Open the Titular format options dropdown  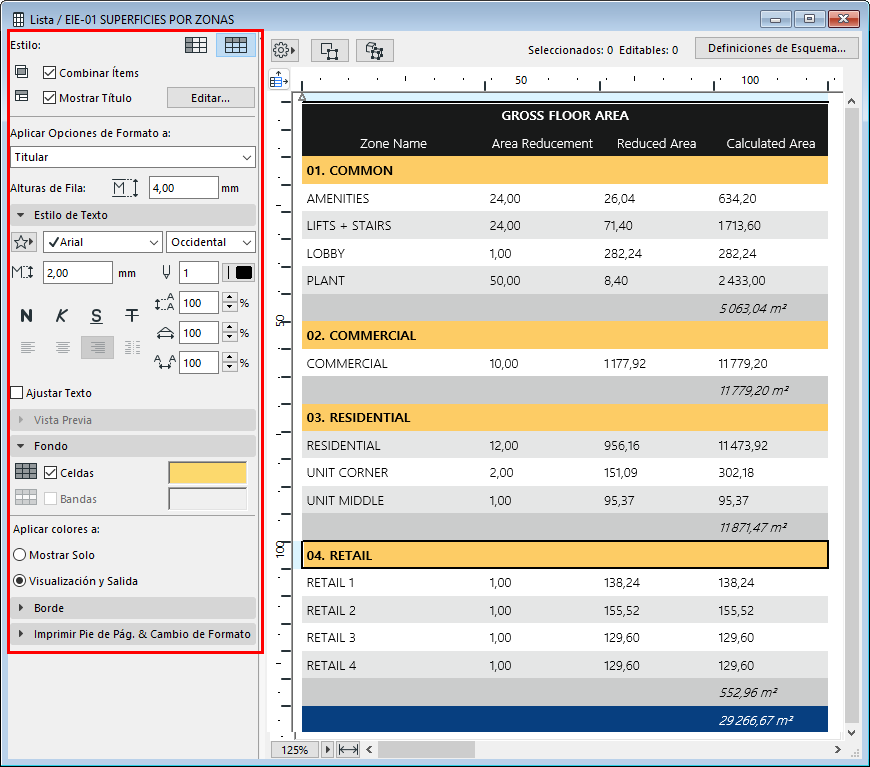tap(132, 157)
